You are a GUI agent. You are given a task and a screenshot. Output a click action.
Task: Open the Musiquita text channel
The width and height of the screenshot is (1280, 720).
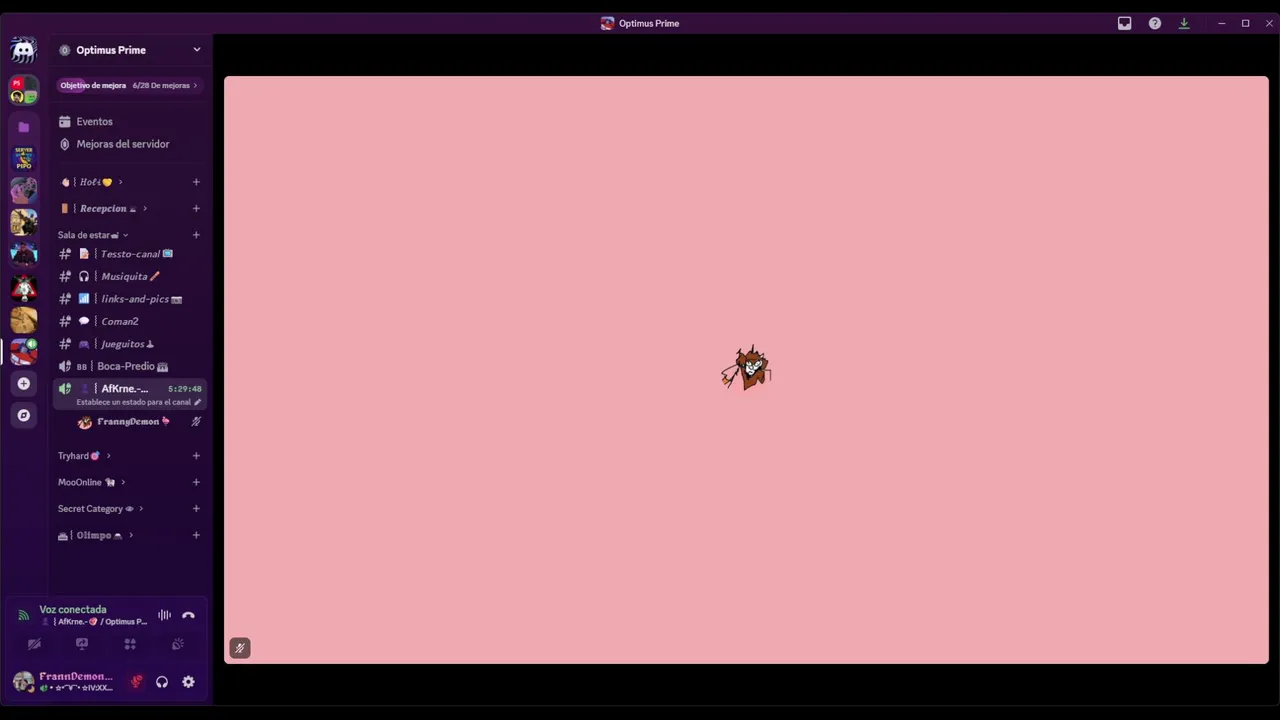tap(129, 276)
